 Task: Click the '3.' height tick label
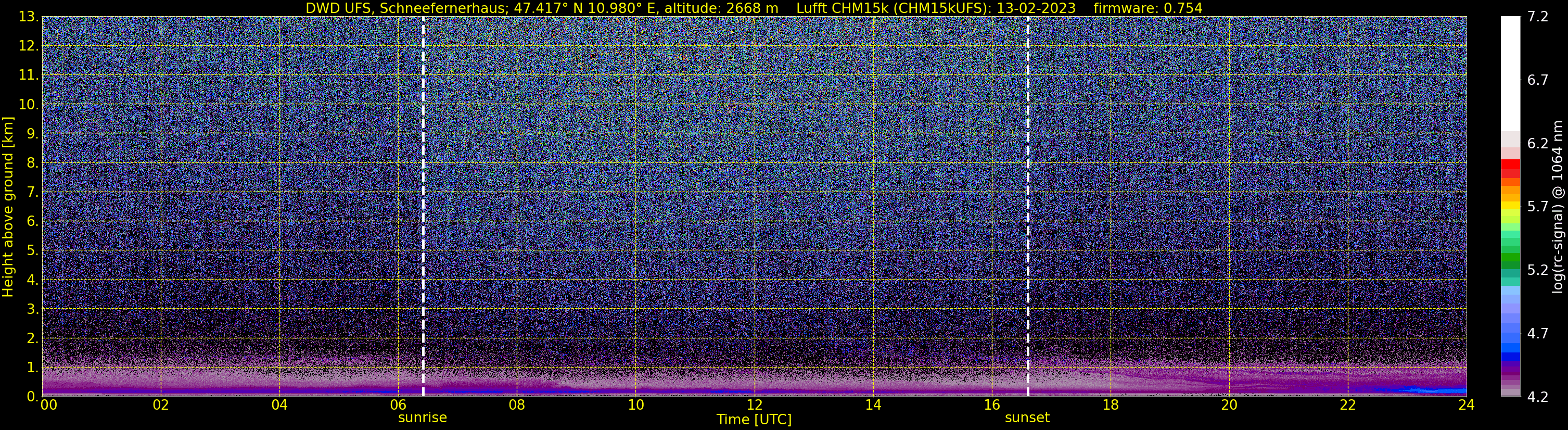32,309
